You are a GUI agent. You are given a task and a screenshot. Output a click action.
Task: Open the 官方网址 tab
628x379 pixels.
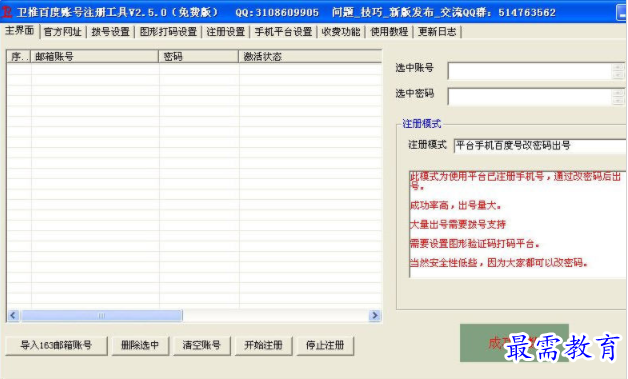click(62, 32)
